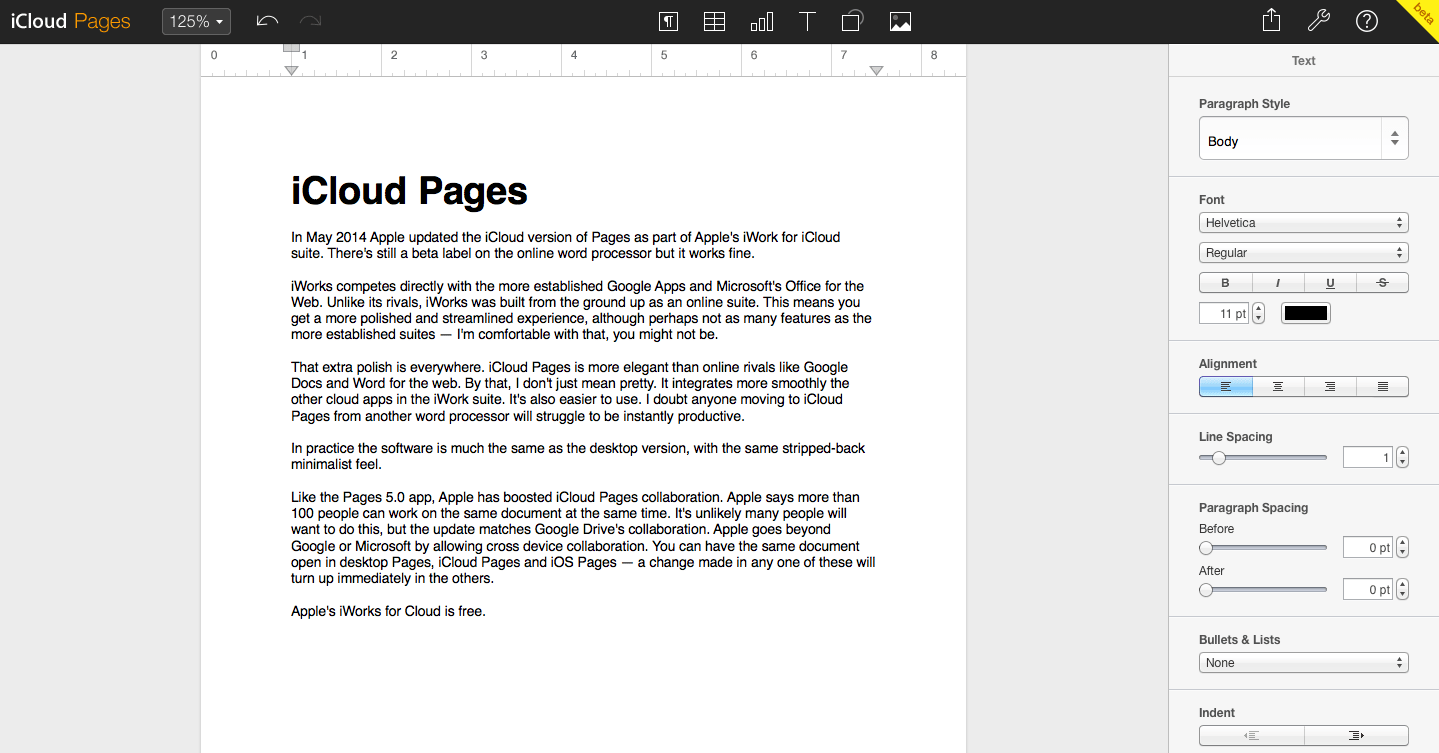Screen dimensions: 1439x753
Task: Click the font size stepper arrows
Action: pyautogui.click(x=1258, y=313)
